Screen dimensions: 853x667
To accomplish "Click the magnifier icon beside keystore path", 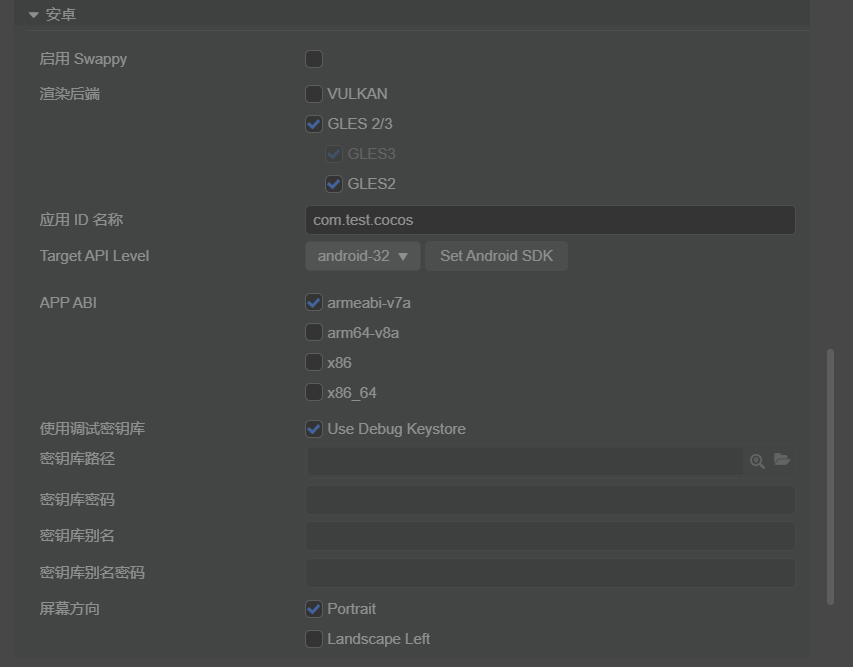I will (x=757, y=461).
